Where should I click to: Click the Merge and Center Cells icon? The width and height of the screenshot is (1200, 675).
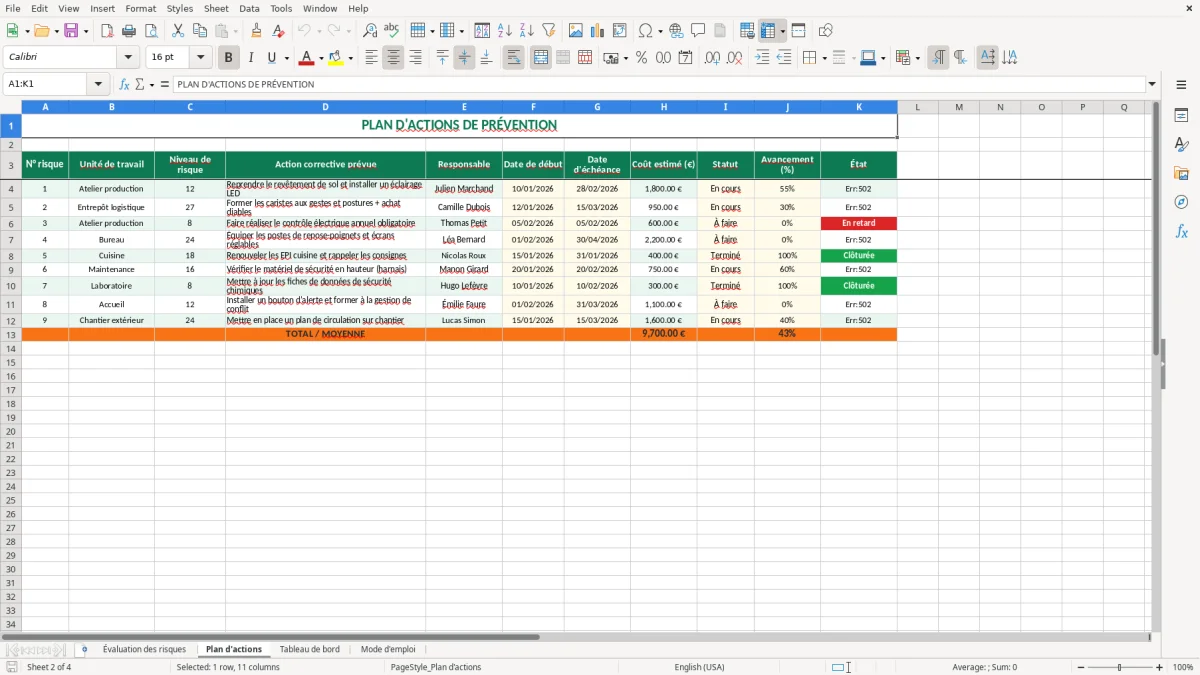(x=541, y=58)
